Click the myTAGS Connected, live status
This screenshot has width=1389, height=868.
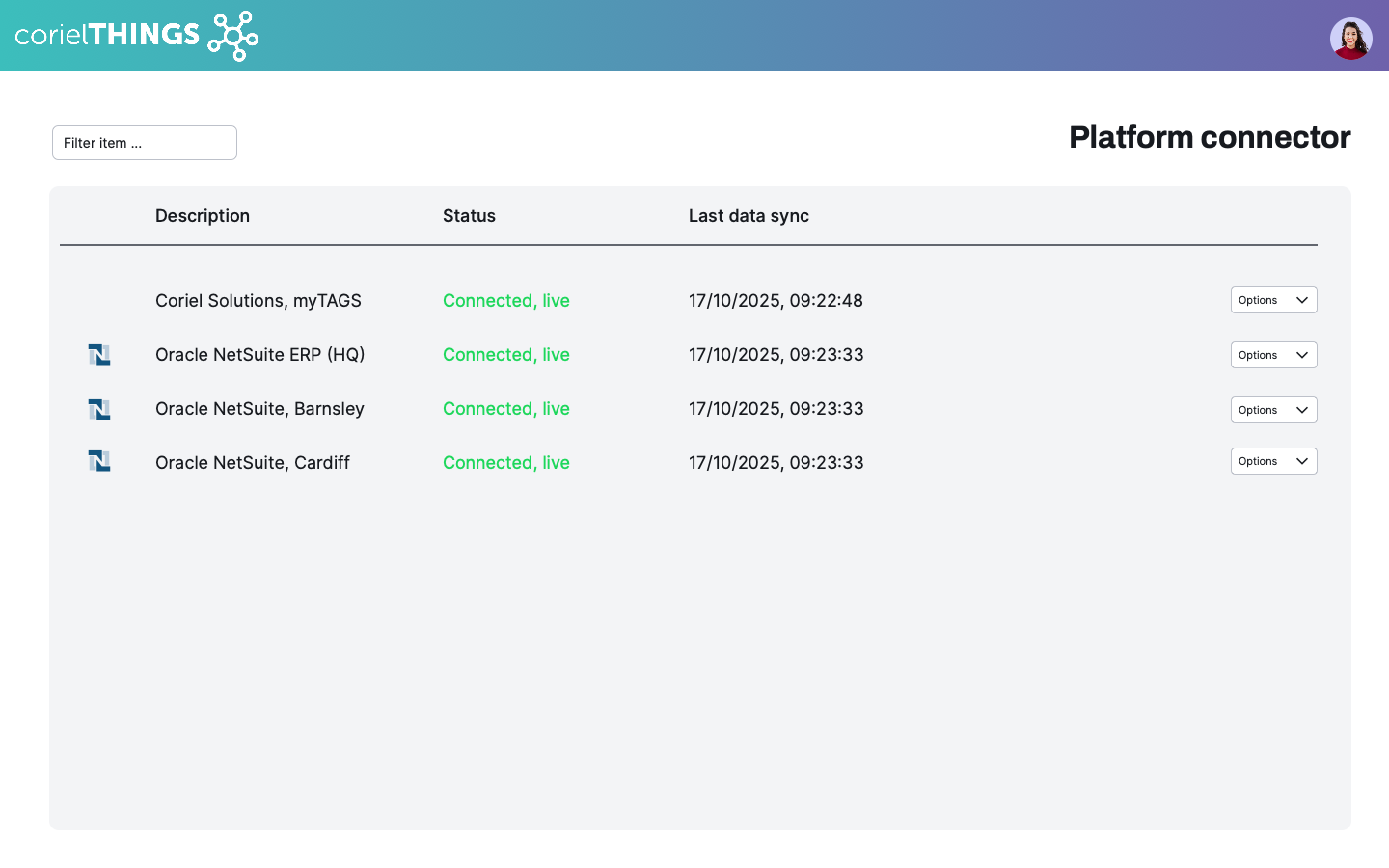[x=505, y=301]
